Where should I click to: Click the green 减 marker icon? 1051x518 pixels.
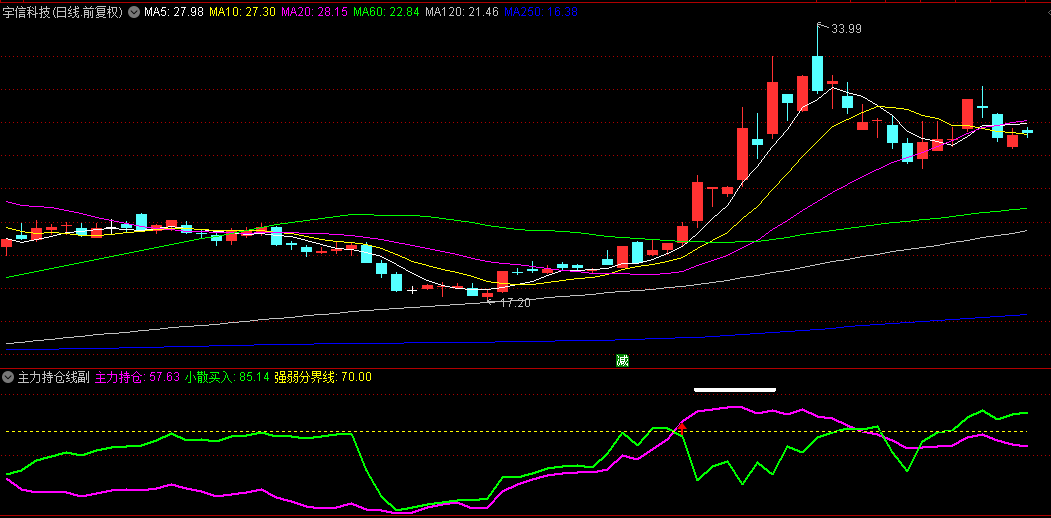point(623,361)
